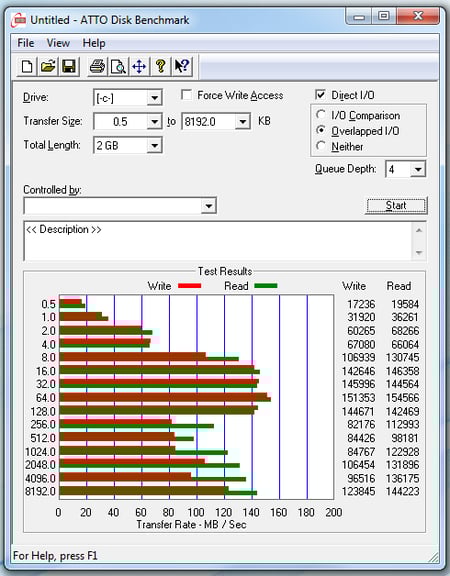Screen dimensions: 450x576
Task: Minimize the ATTO Disk Benchmark window
Action: coord(359,17)
